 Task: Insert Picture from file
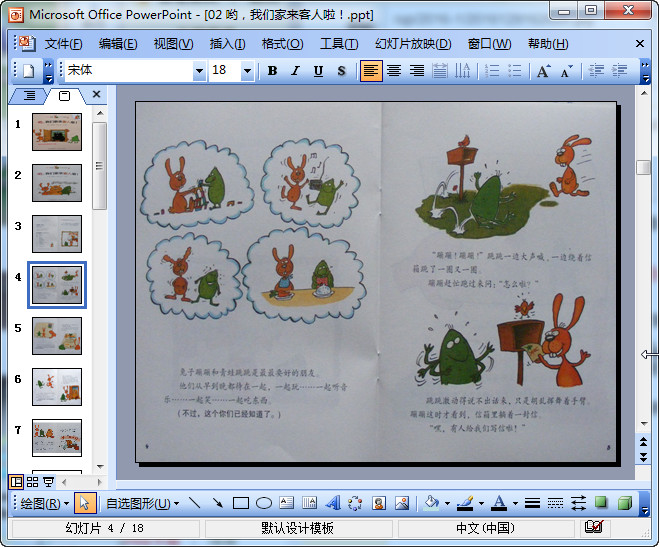[402, 503]
